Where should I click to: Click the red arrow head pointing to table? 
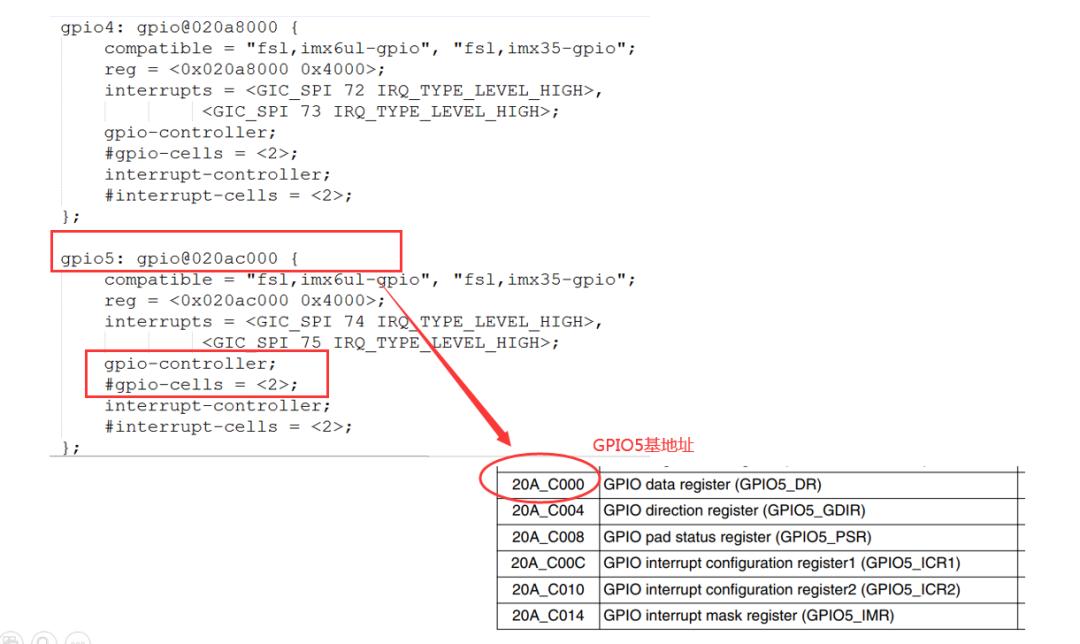[x=503, y=437]
